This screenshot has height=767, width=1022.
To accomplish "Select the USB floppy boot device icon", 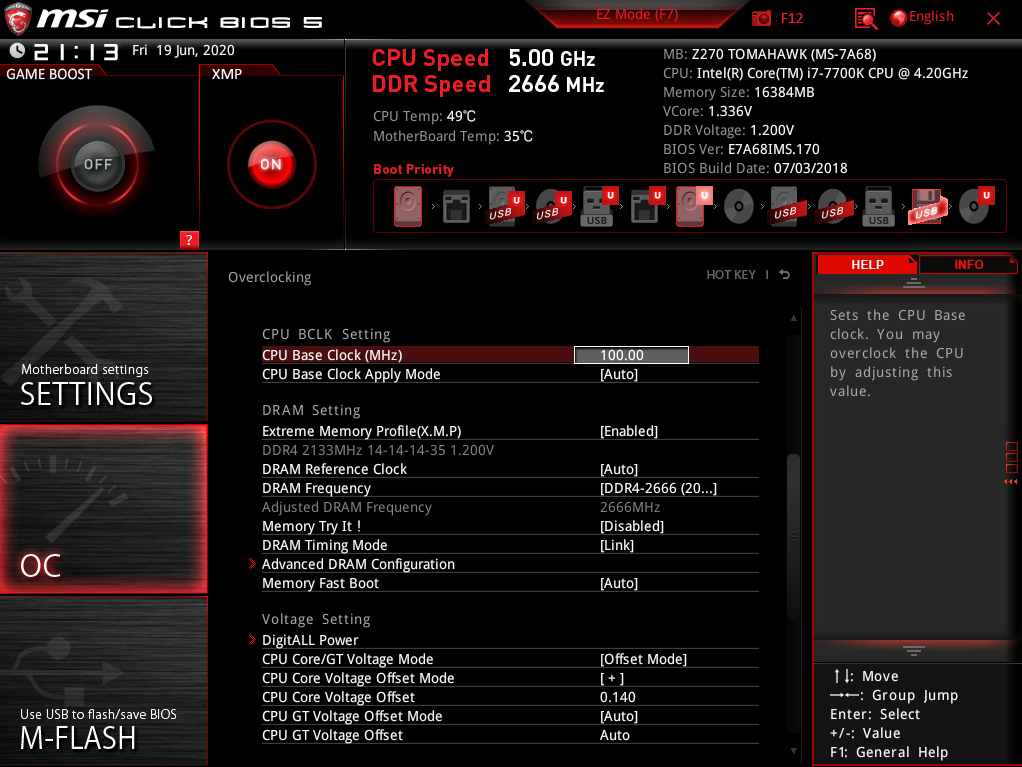I will point(926,207).
